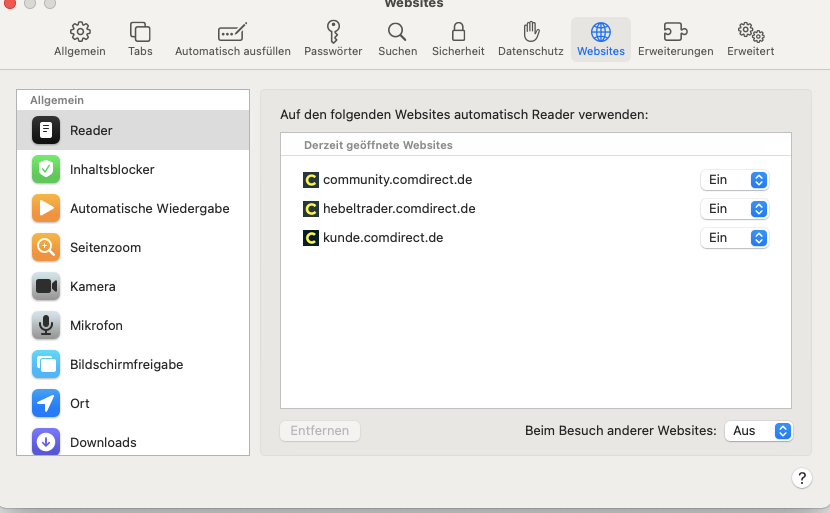Select Seitenzoom magnifier icon in sidebar
Viewport: 830px width, 513px height.
[46, 247]
